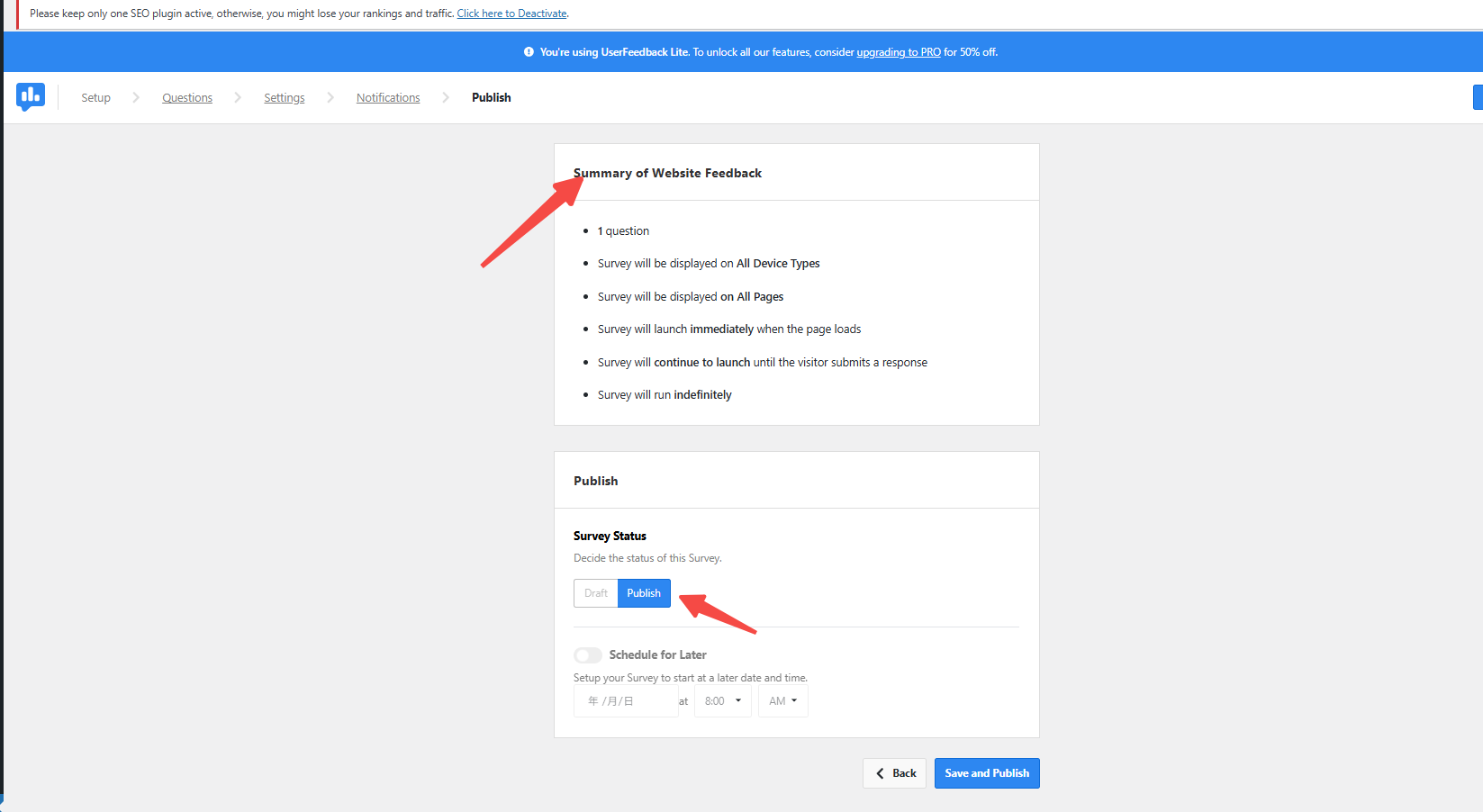Select the Setup step in breadcrumb
1483x812 pixels.
click(x=95, y=97)
